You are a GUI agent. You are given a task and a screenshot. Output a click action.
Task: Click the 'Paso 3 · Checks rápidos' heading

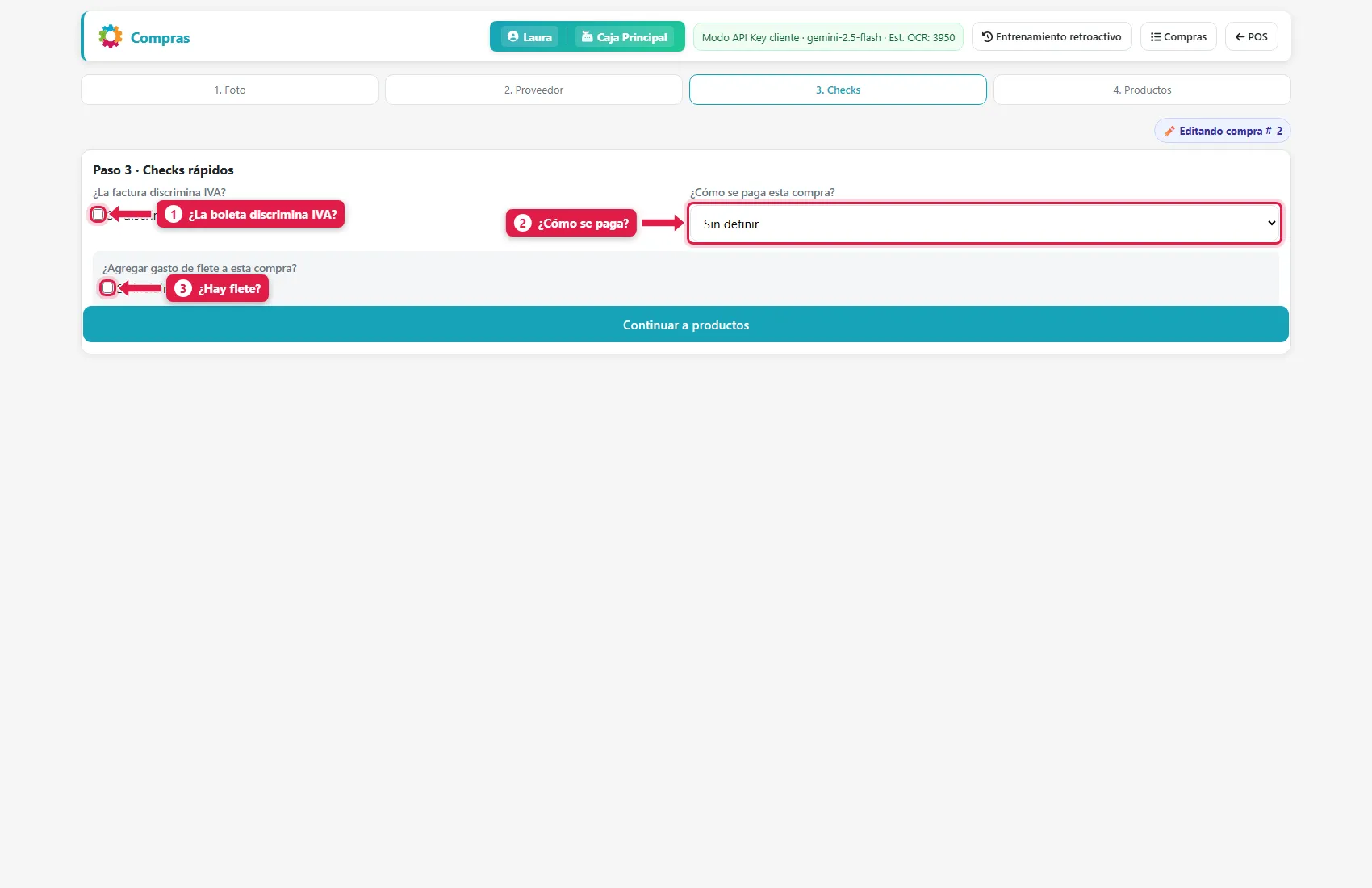click(163, 170)
